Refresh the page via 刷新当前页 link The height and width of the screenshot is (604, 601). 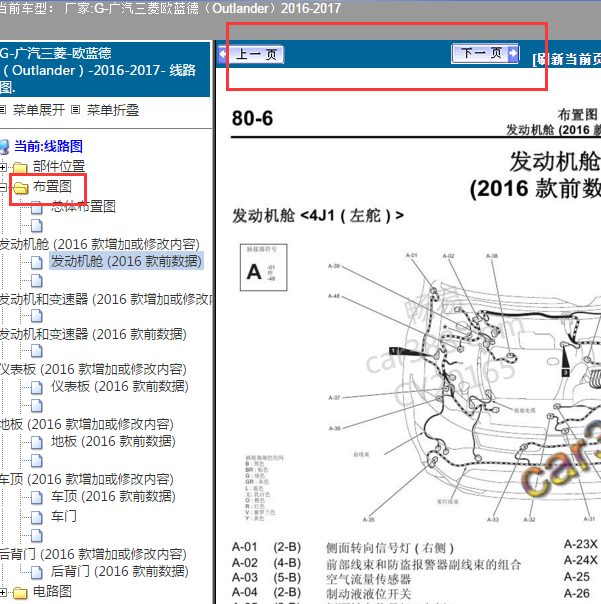point(566,59)
